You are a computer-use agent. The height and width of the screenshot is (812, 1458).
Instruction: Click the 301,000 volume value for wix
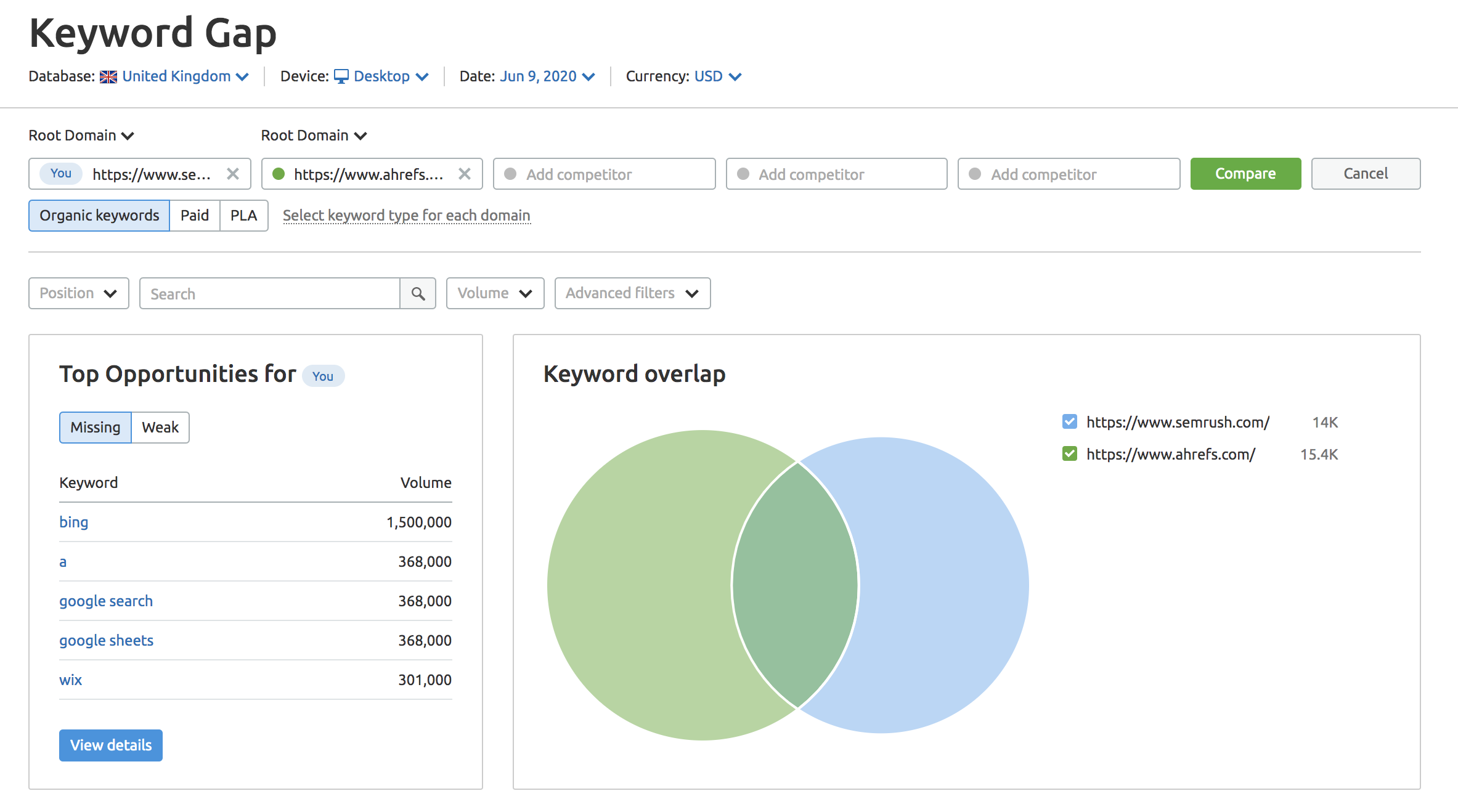click(425, 680)
